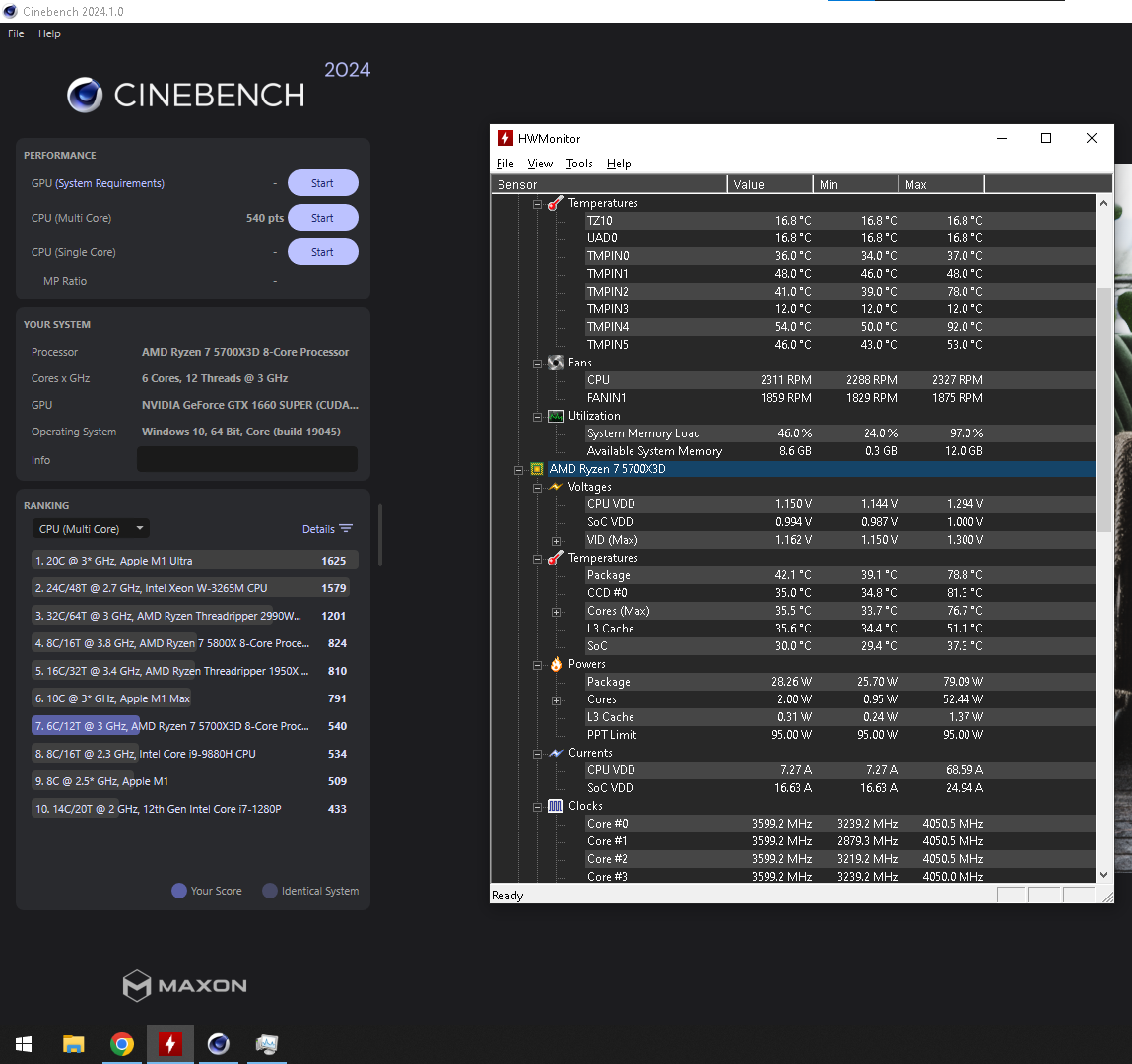Viewport: 1132px width, 1064px height.
Task: Click the Clocks icon in the sensor tree
Action: tap(556, 806)
